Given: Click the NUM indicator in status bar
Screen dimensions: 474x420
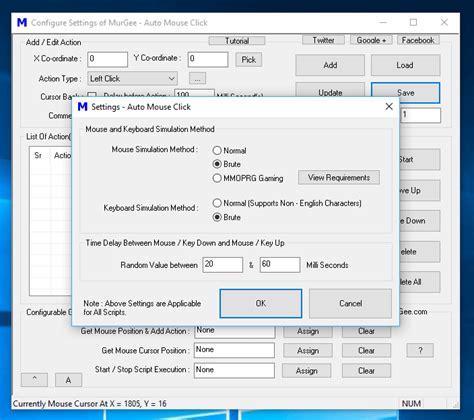Looking at the screenshot, I should [411, 404].
